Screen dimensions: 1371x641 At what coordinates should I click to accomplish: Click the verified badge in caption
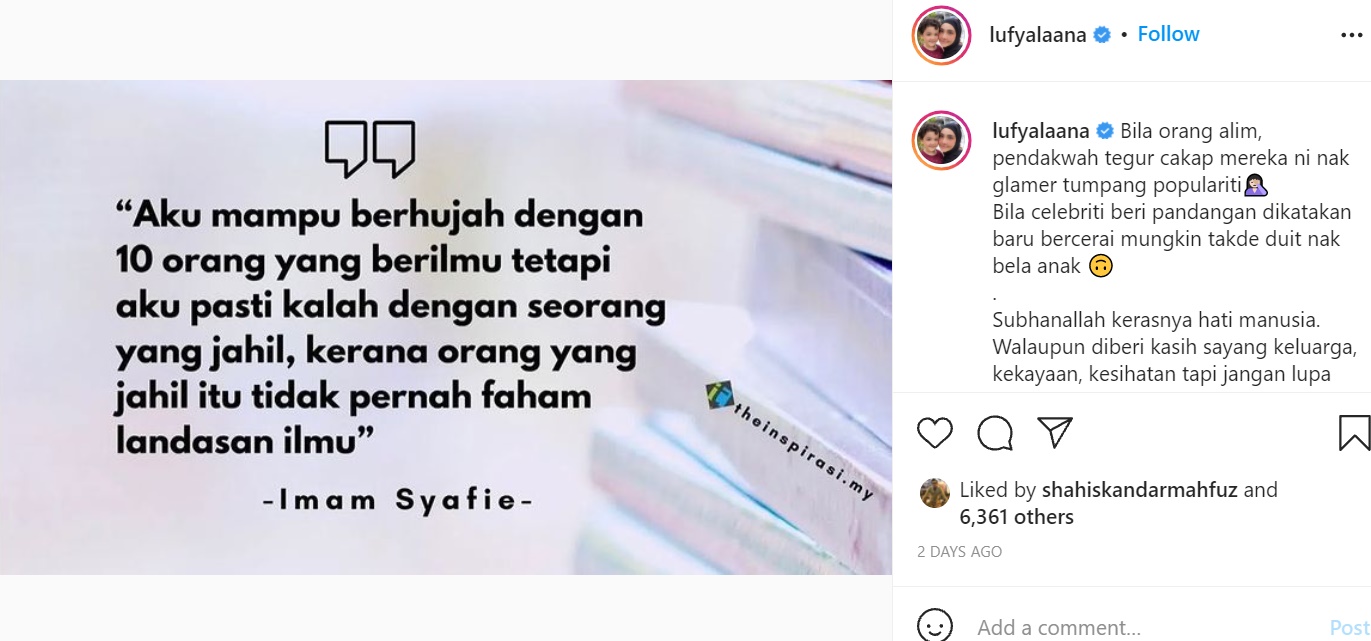point(1105,131)
